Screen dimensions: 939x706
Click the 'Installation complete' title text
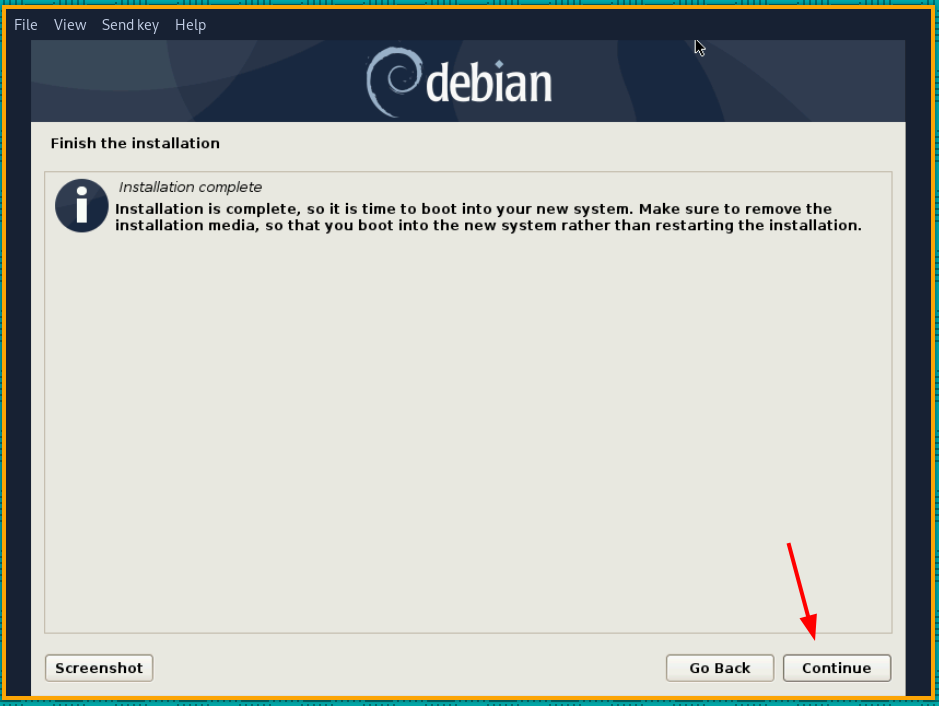pos(190,187)
